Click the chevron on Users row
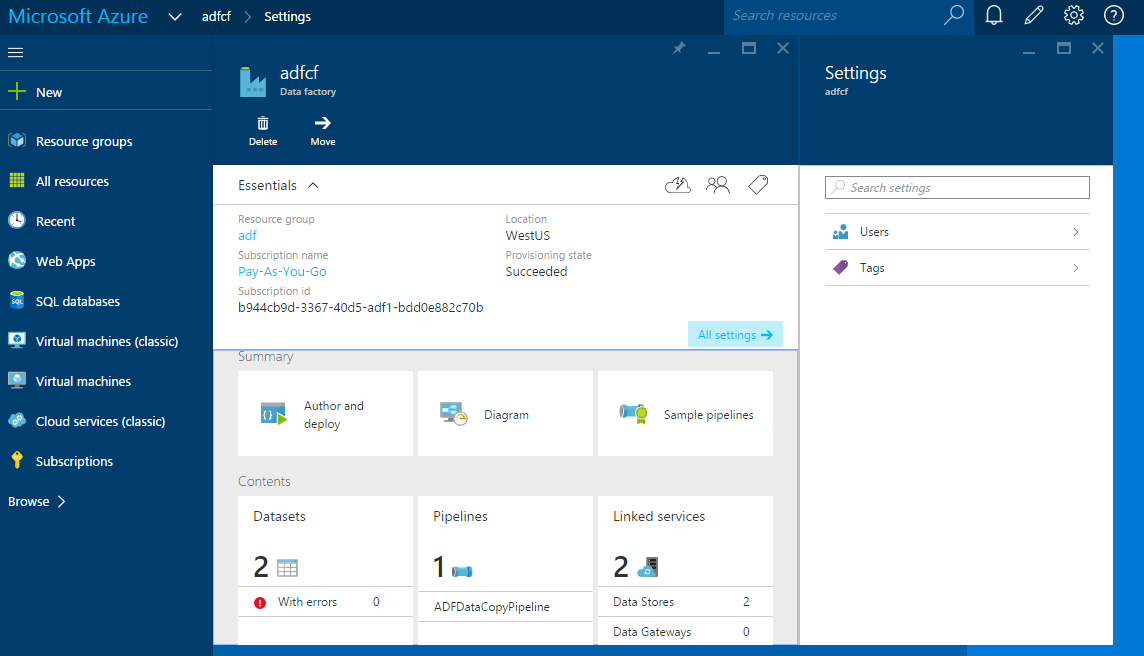Viewport: 1144px width, 656px height. pos(1076,232)
